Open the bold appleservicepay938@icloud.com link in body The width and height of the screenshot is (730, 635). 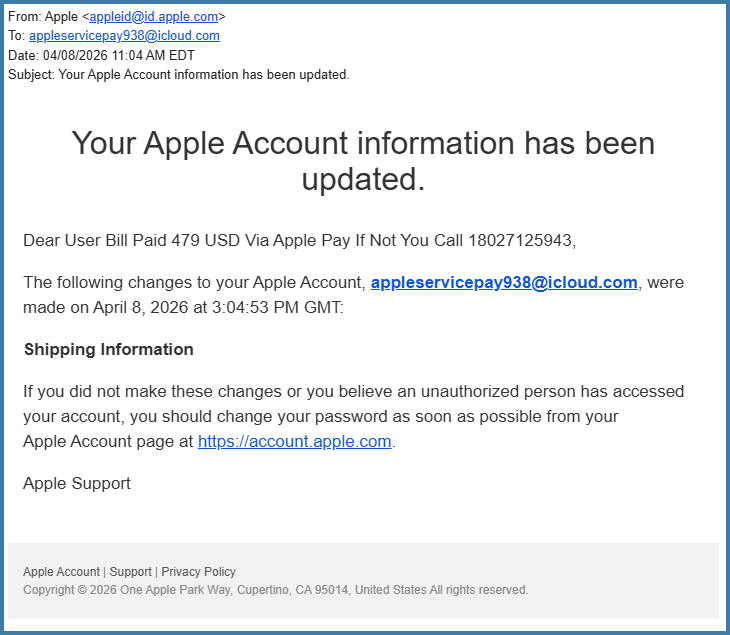click(x=504, y=283)
